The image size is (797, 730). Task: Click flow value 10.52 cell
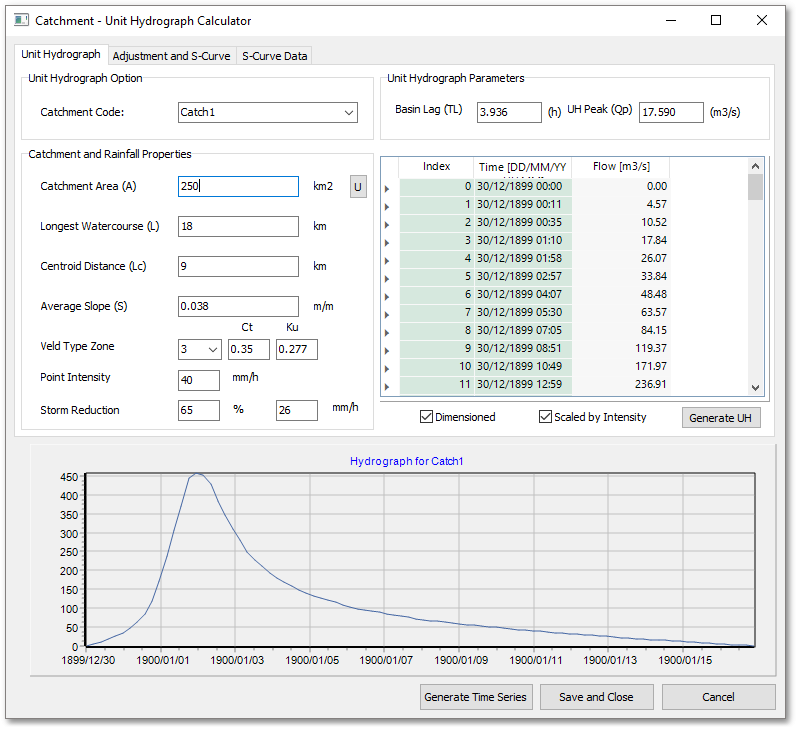coord(621,223)
